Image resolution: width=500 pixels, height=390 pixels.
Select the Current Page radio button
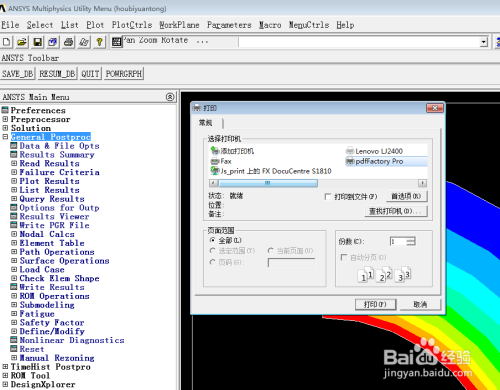click(x=271, y=250)
